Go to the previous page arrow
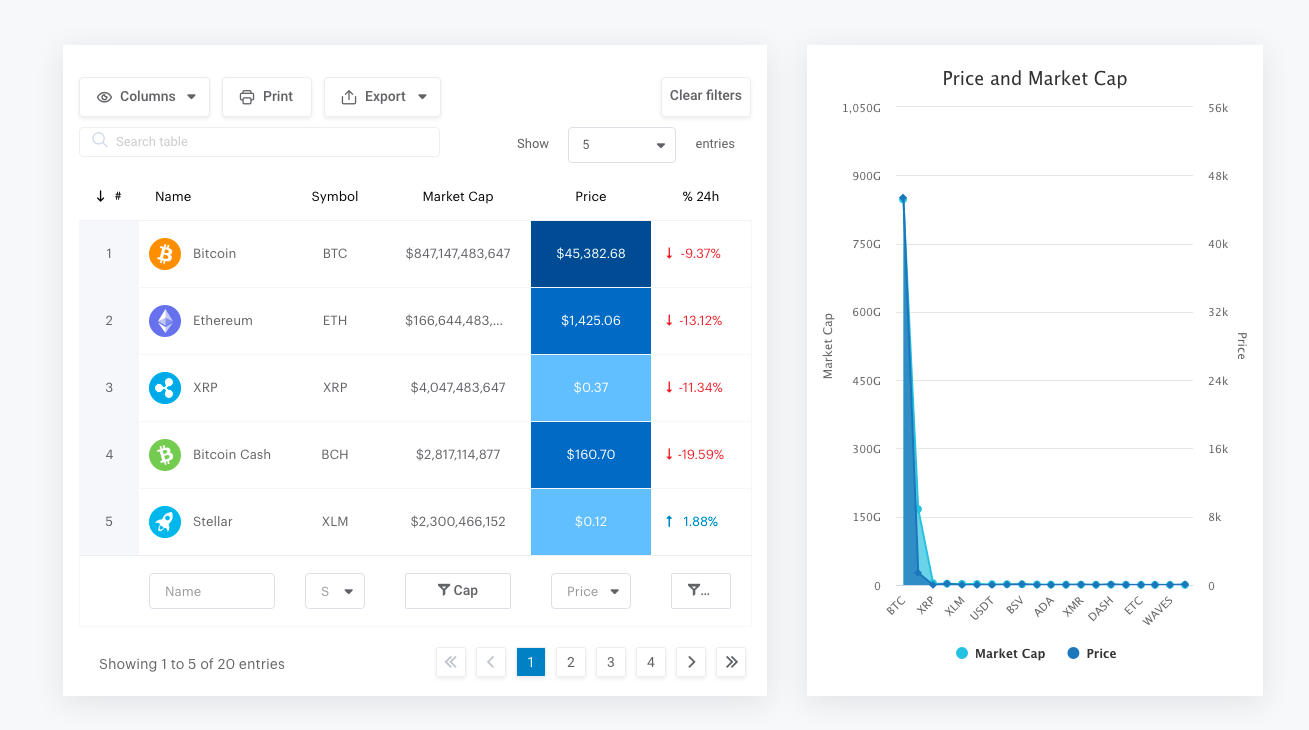This screenshot has height=730, width=1309. [491, 662]
